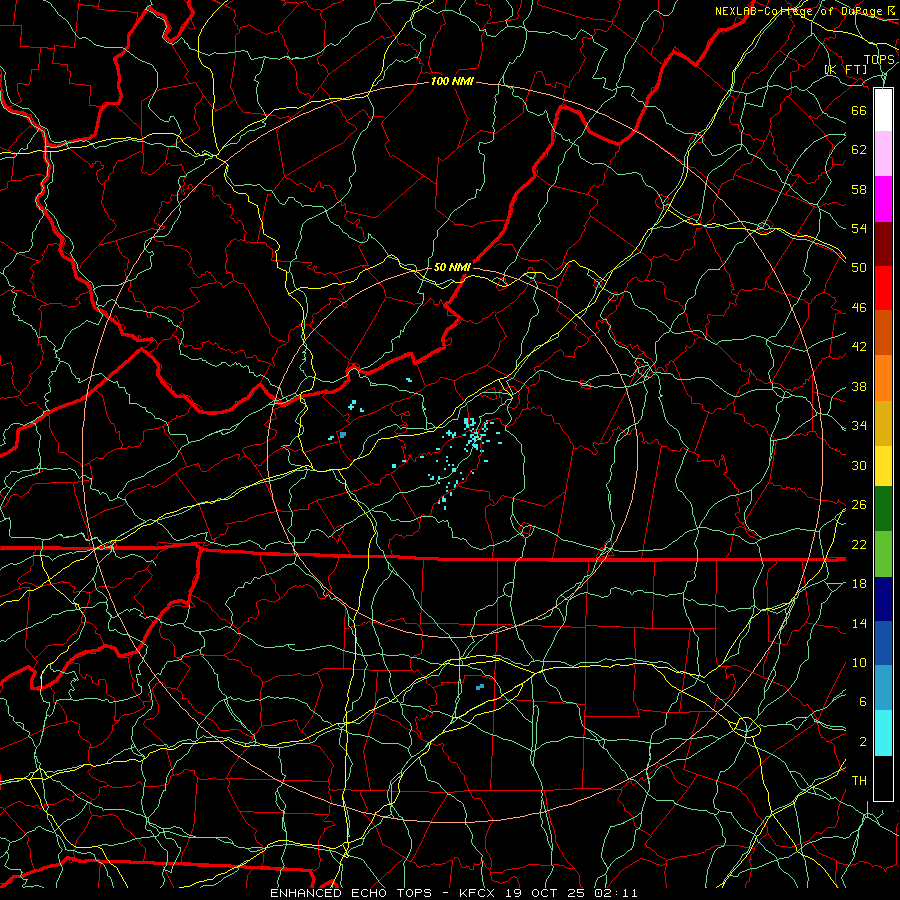
Task: Click the orange swatch between 42 and 38
Action: (883, 378)
